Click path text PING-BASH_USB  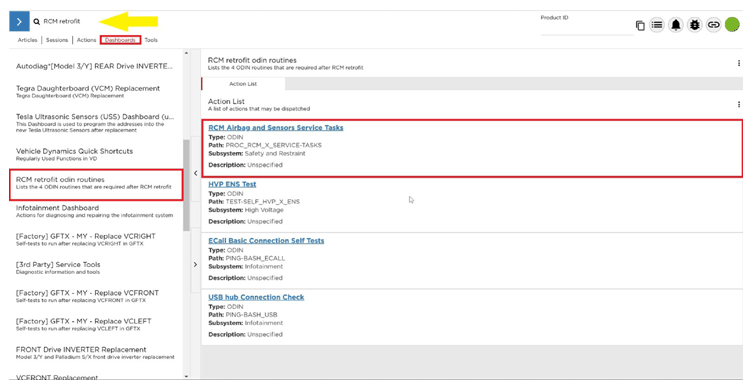(251, 315)
